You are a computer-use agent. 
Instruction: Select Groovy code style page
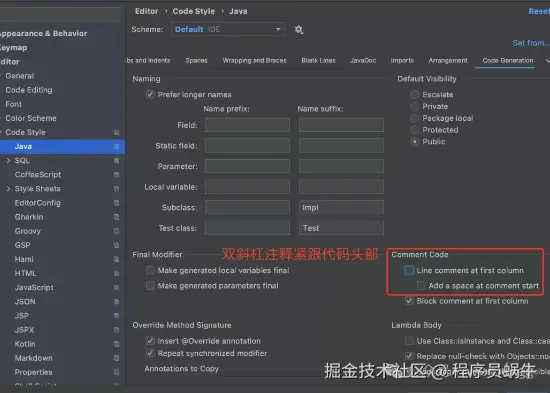28,231
